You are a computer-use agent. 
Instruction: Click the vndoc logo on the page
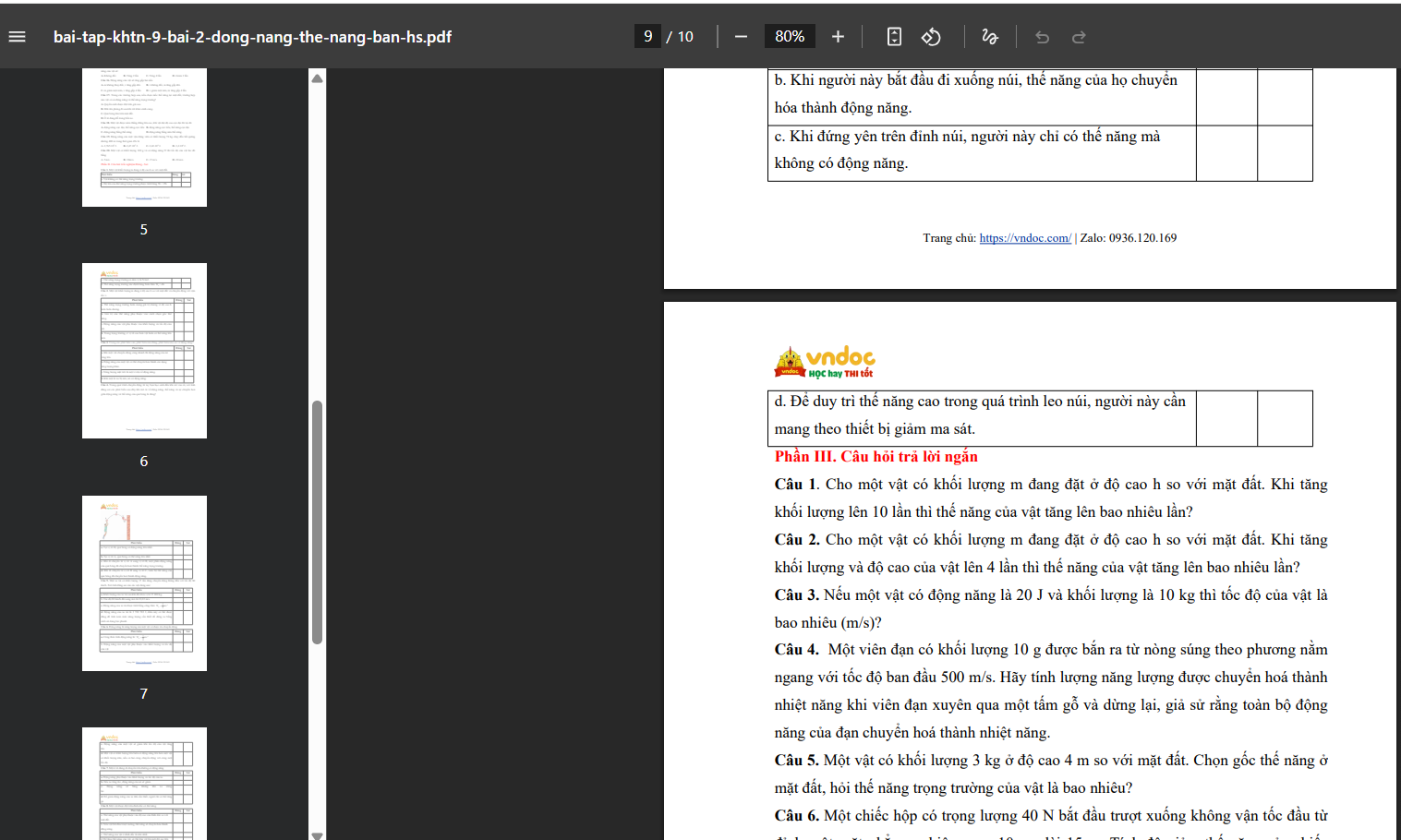pos(825,362)
